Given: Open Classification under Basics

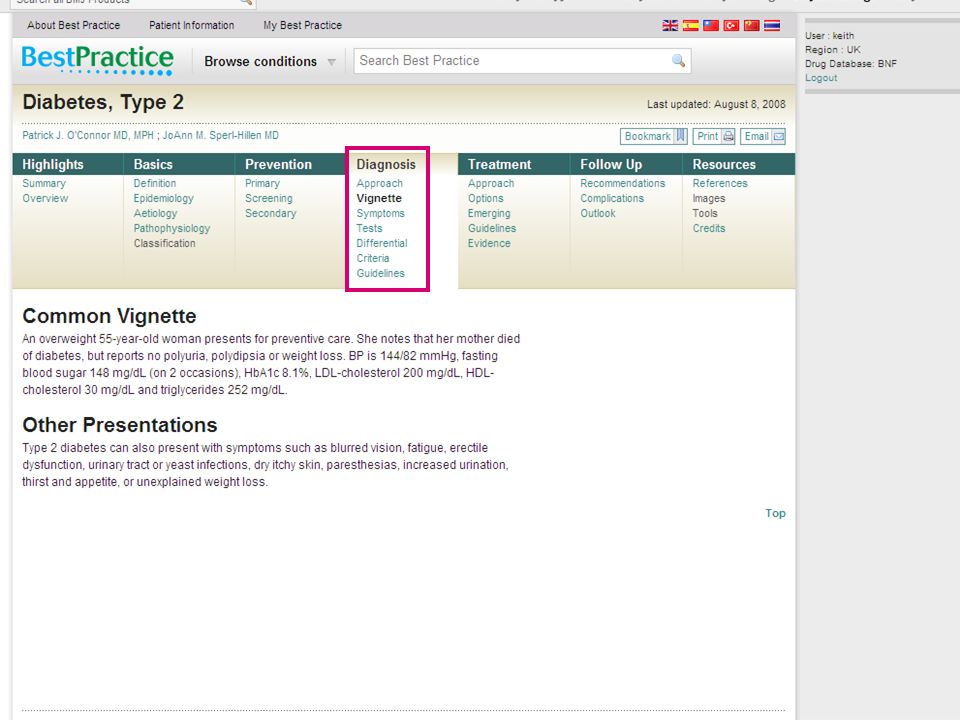Looking at the screenshot, I should pos(165,243).
